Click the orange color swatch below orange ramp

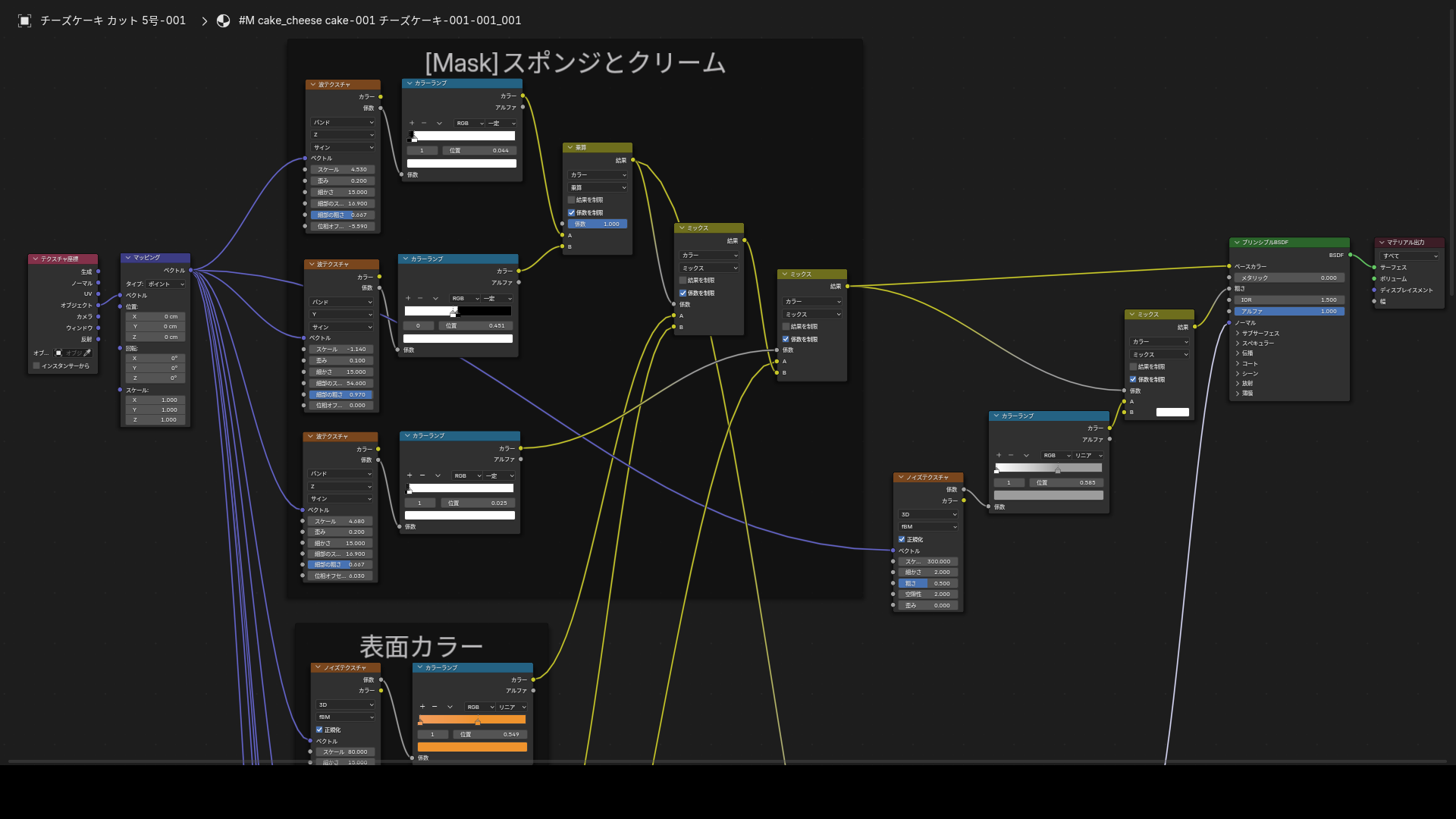click(x=472, y=747)
